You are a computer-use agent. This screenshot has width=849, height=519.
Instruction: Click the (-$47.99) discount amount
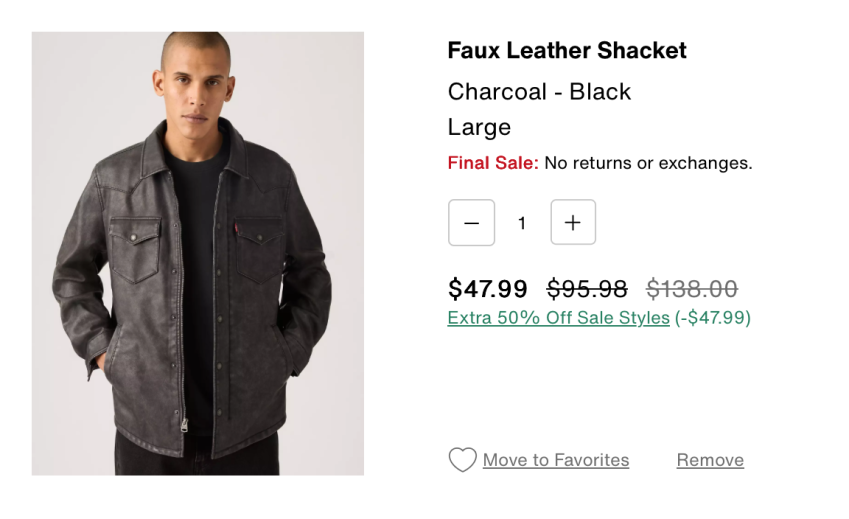tap(713, 318)
